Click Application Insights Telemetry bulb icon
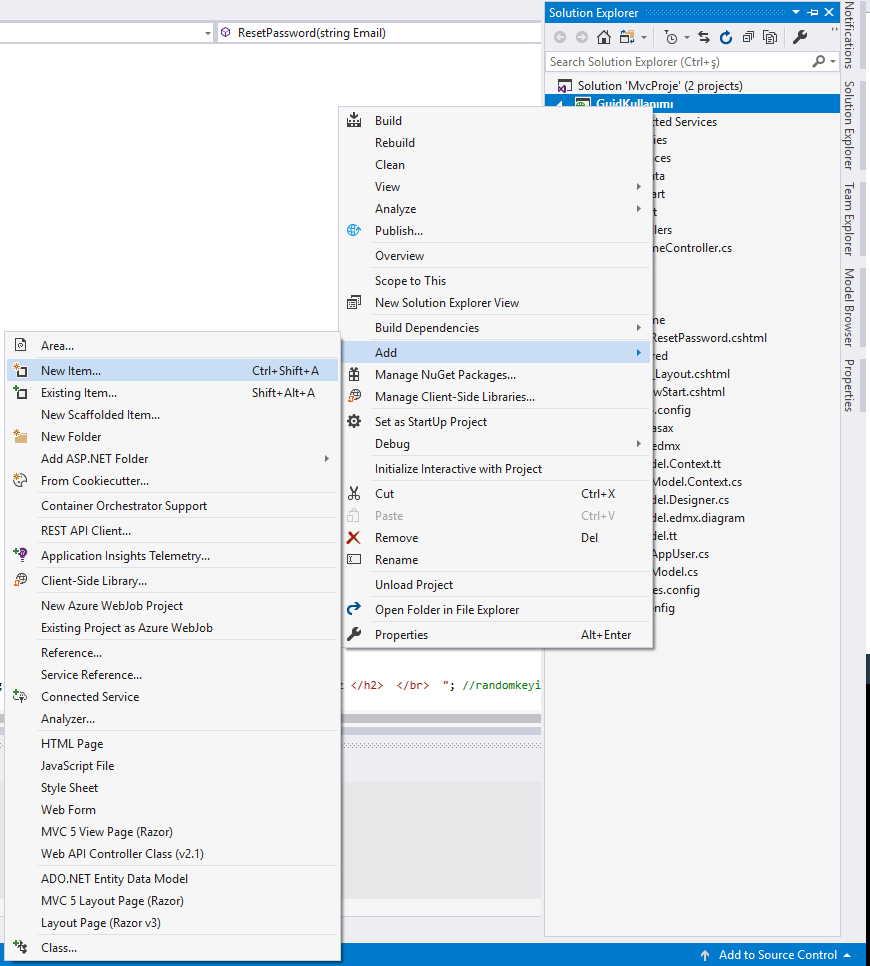The image size is (870, 966). click(x=20, y=555)
